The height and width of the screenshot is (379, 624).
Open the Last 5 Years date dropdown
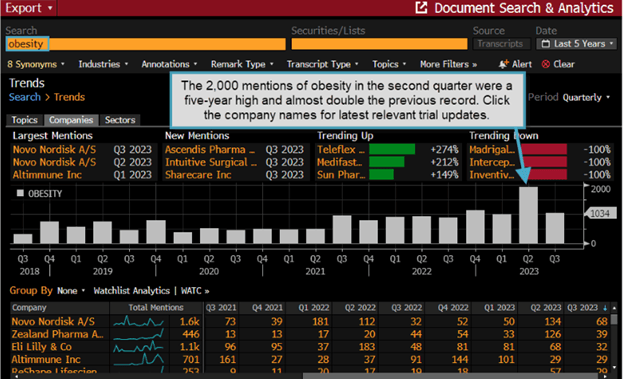[577, 44]
